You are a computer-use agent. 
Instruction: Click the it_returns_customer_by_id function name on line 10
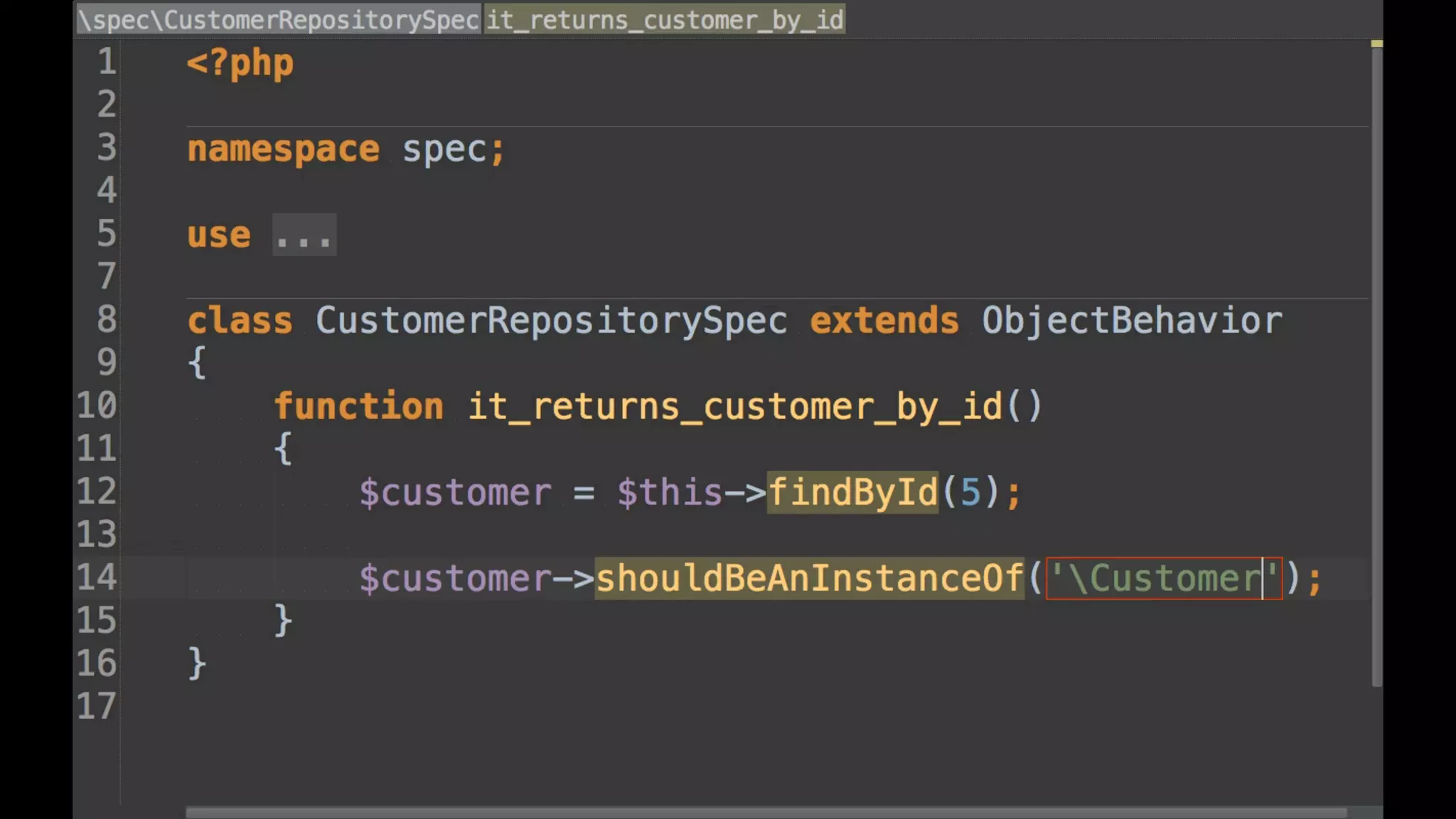(734, 407)
